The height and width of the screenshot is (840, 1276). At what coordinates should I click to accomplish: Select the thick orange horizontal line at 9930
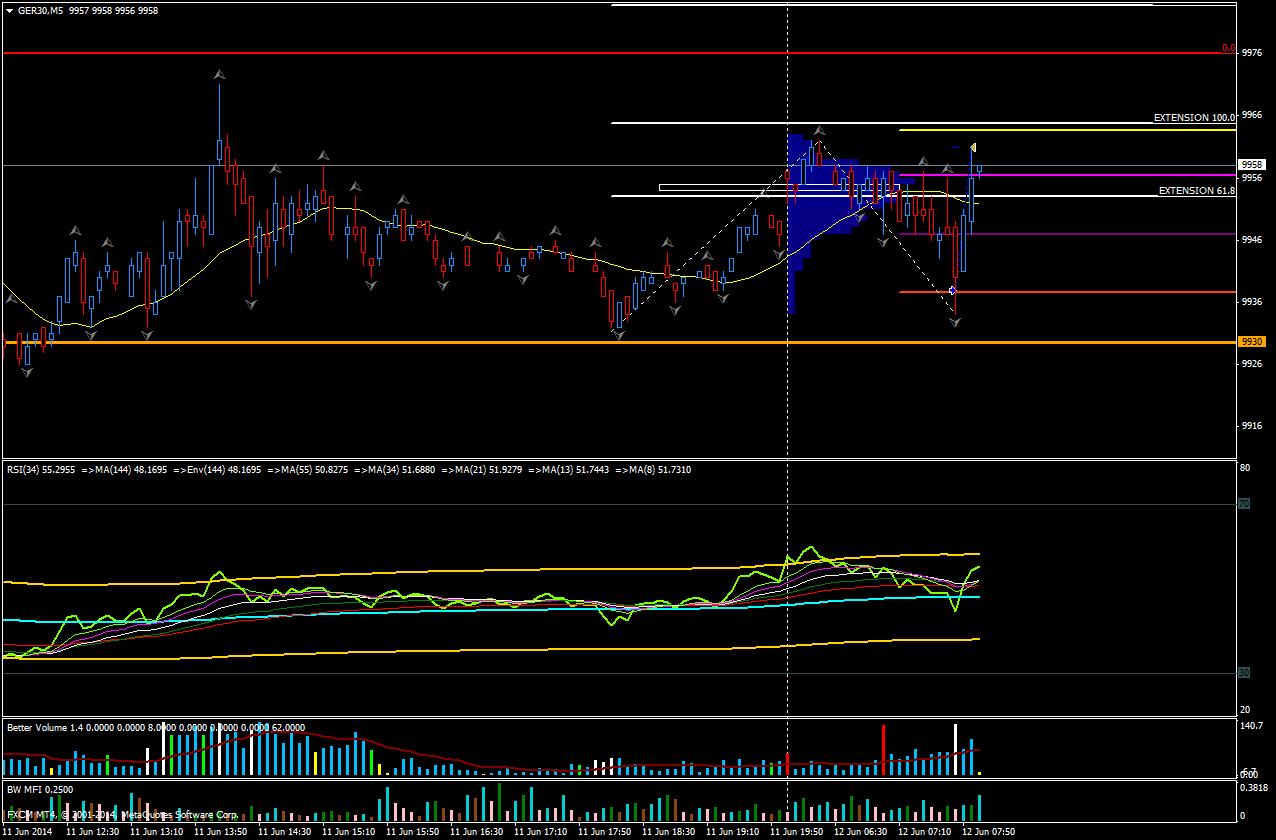pyautogui.click(x=400, y=342)
